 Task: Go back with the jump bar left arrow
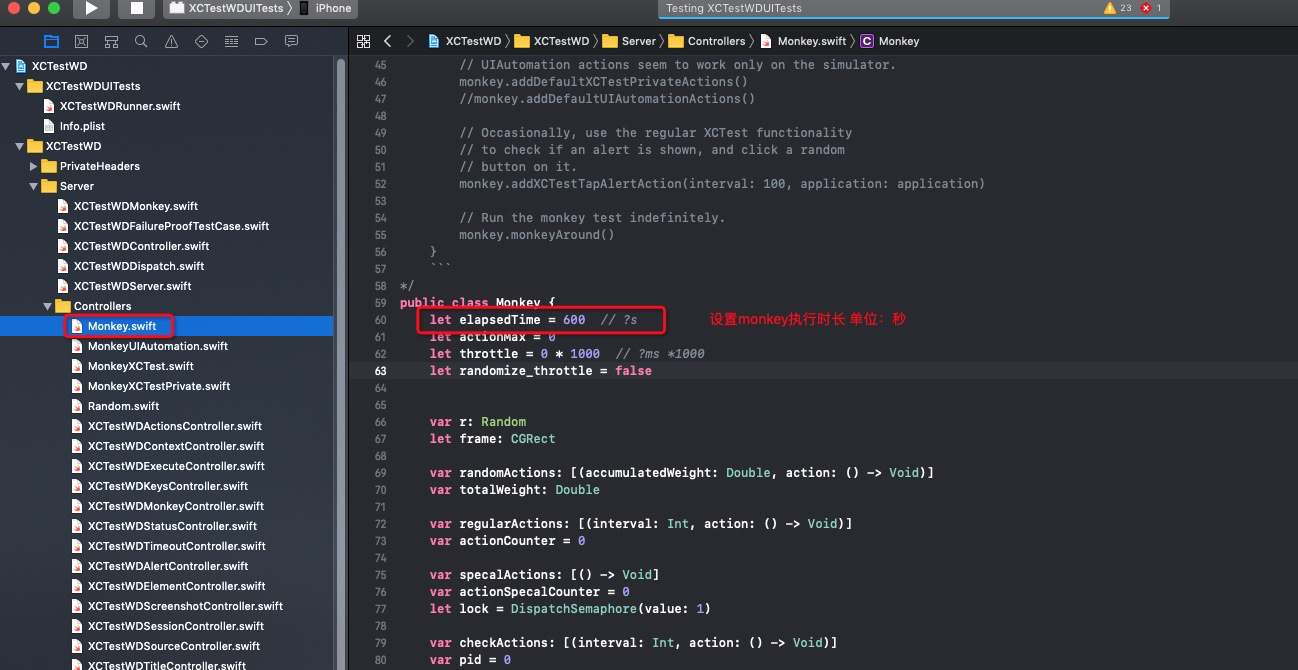tap(388, 41)
